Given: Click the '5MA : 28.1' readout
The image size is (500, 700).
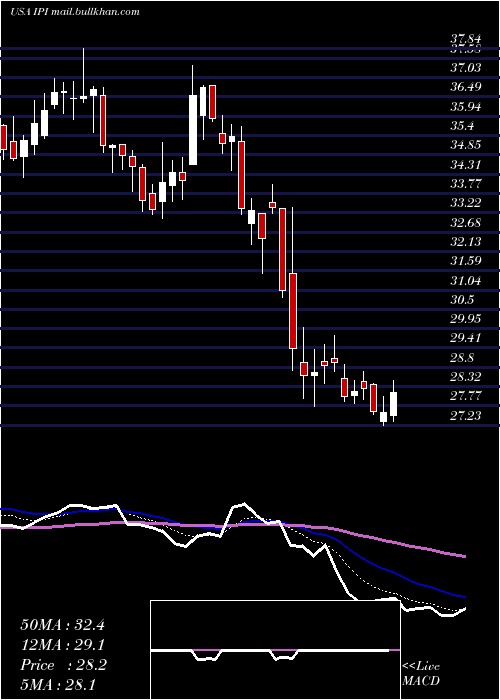Looking at the screenshot, I should coord(58,684).
